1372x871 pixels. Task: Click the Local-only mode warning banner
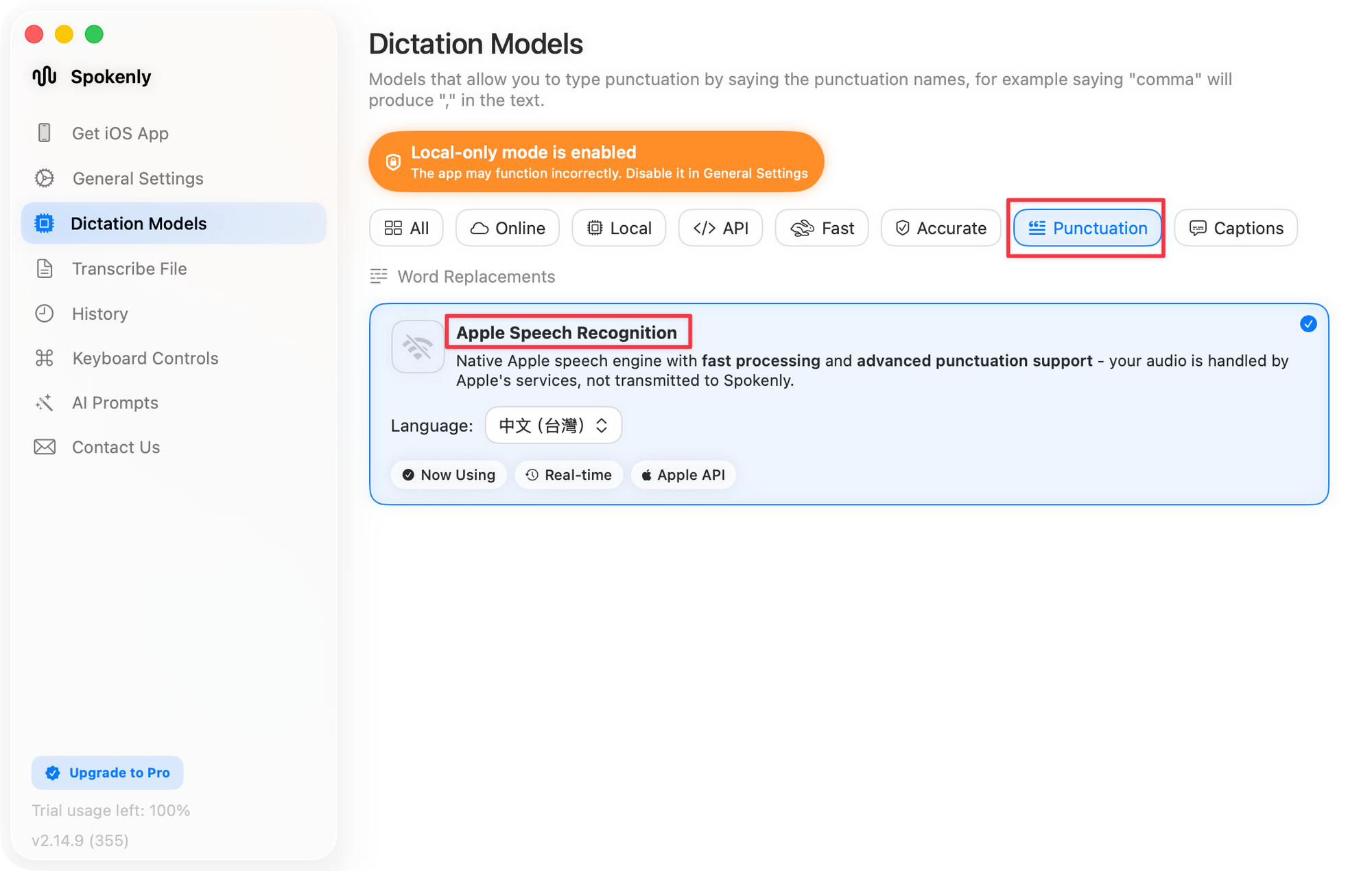tap(595, 161)
